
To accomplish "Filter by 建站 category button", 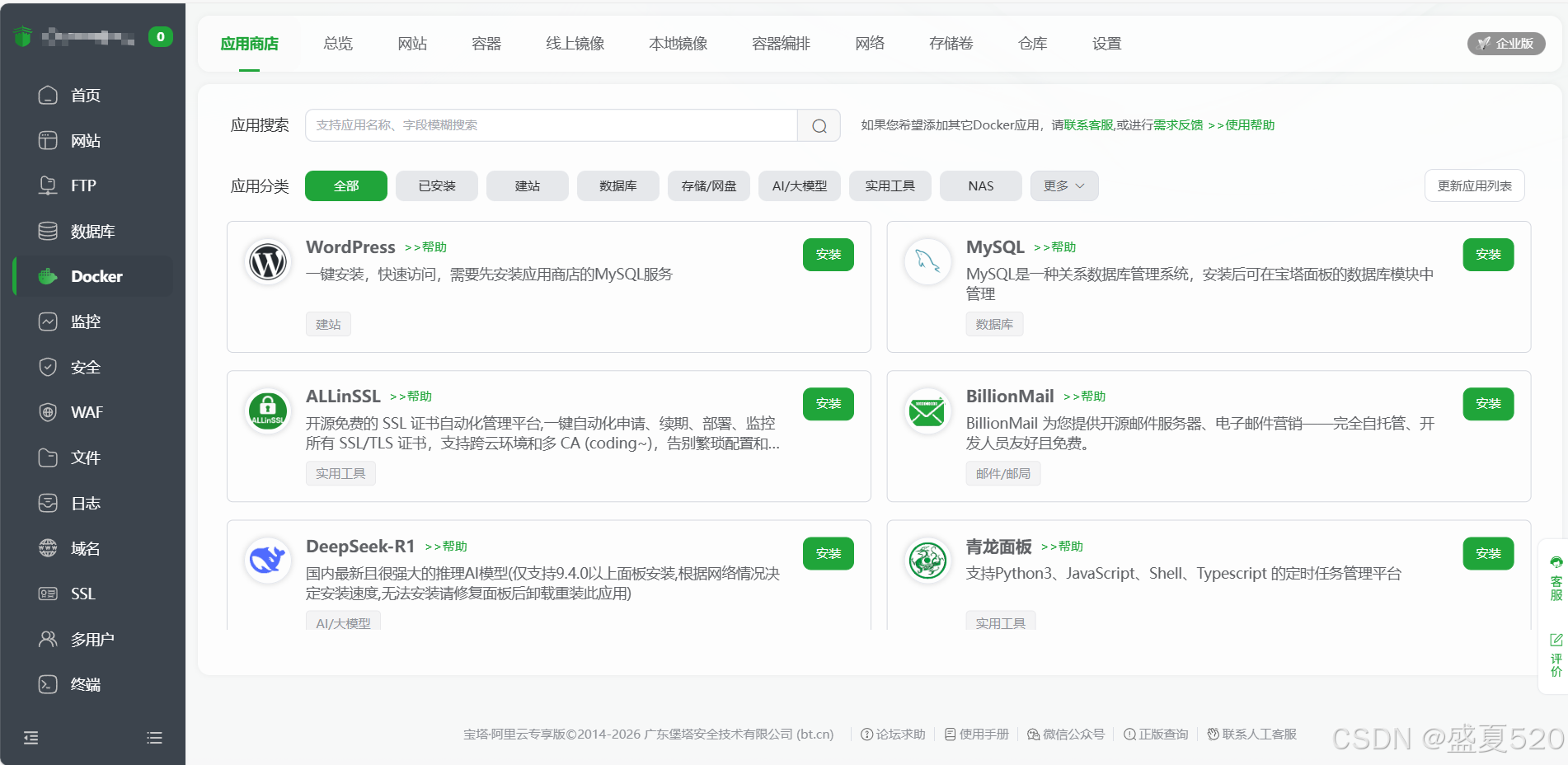I will [x=528, y=186].
